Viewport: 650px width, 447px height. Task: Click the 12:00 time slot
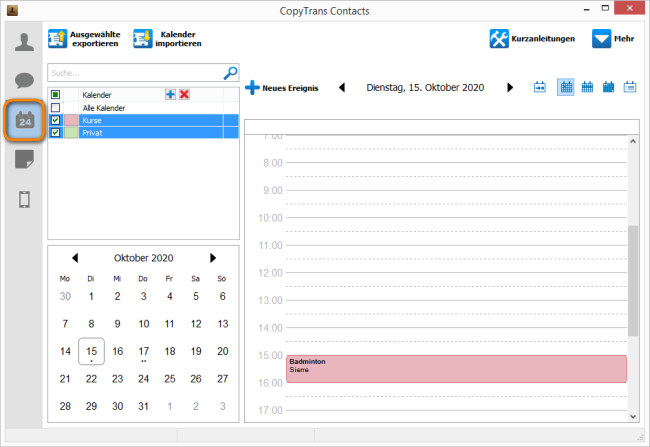tap(456, 279)
